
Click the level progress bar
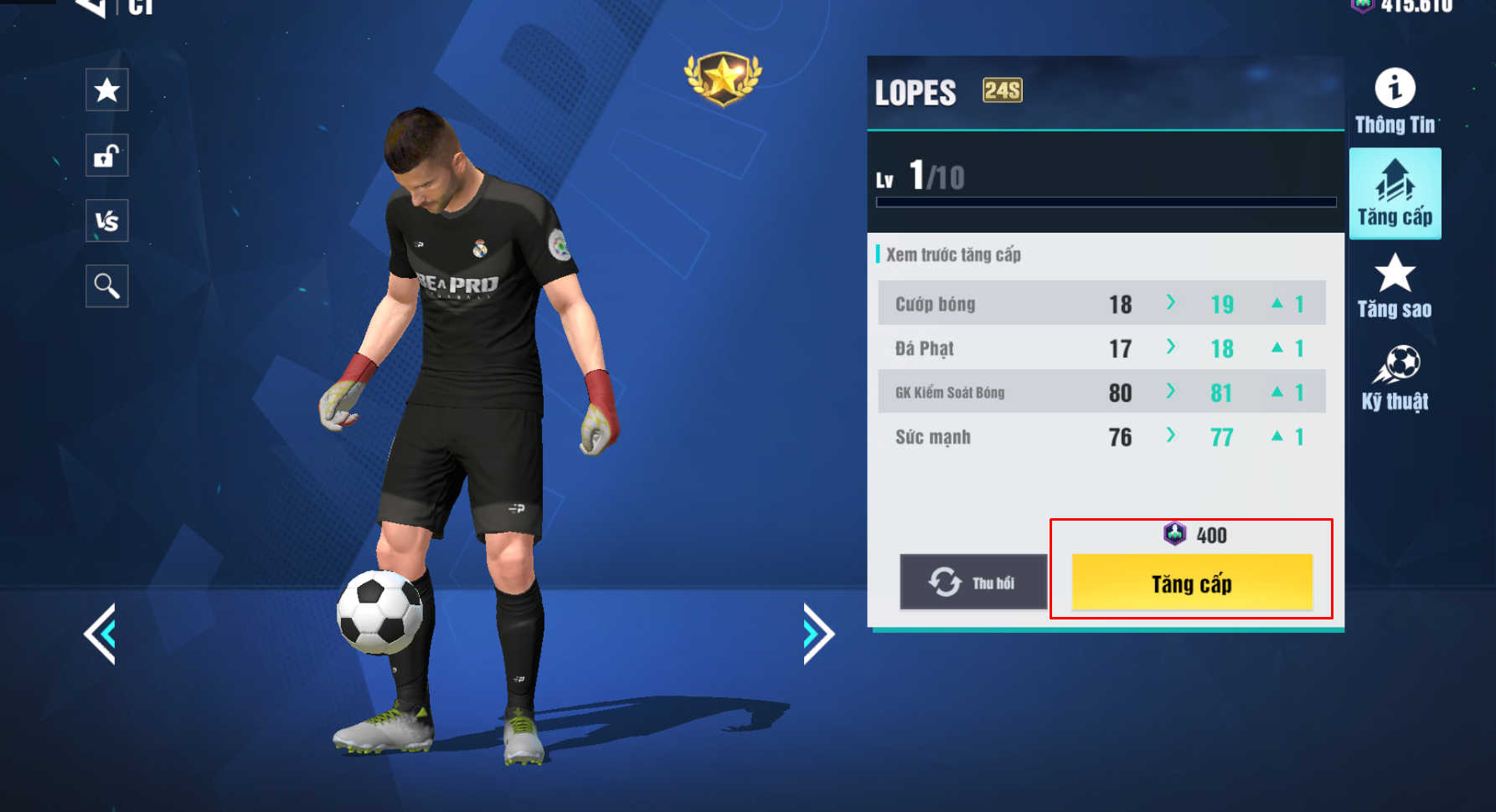[x=1106, y=202]
